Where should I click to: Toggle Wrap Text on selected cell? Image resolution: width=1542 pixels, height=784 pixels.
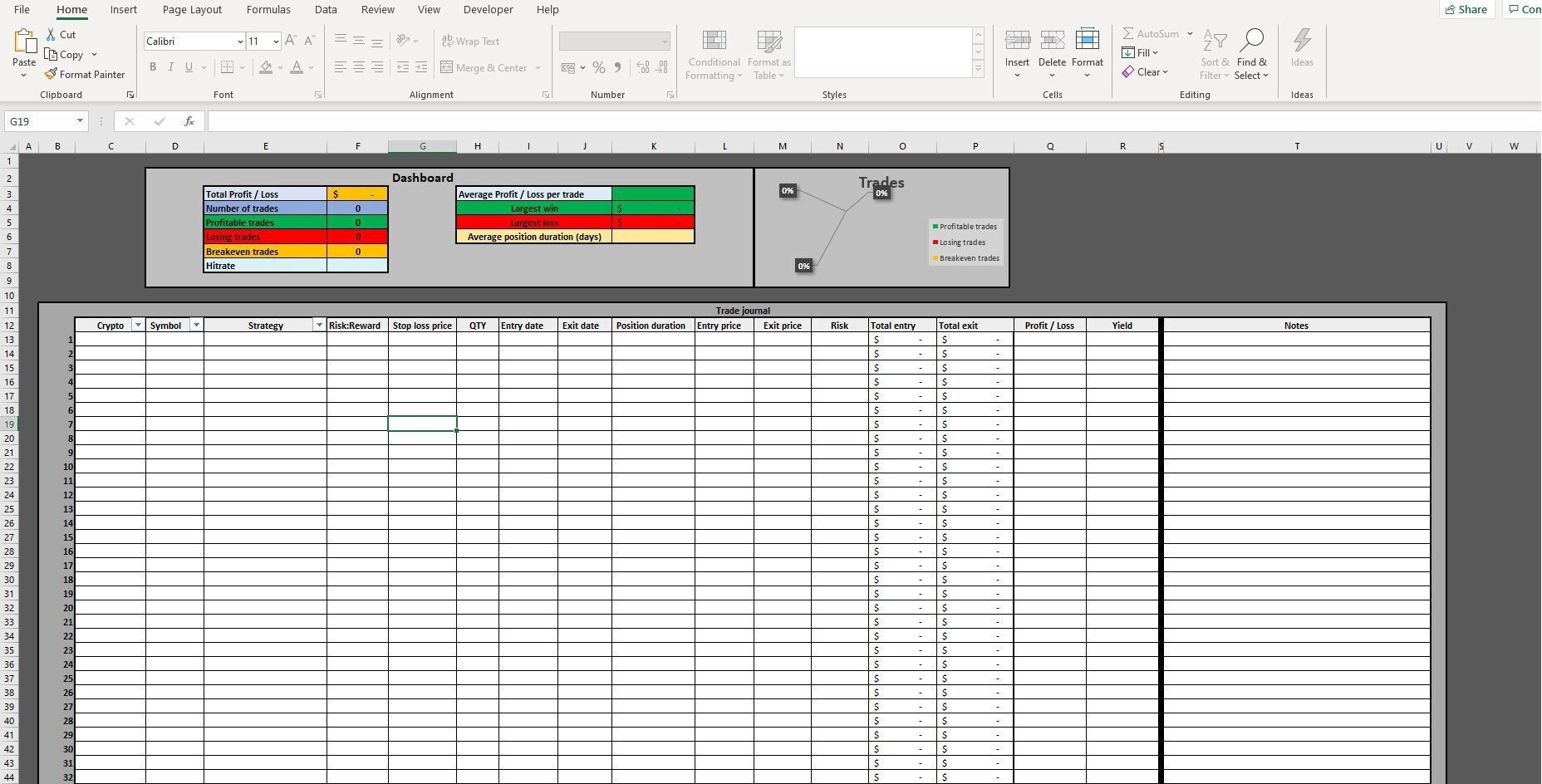point(471,41)
